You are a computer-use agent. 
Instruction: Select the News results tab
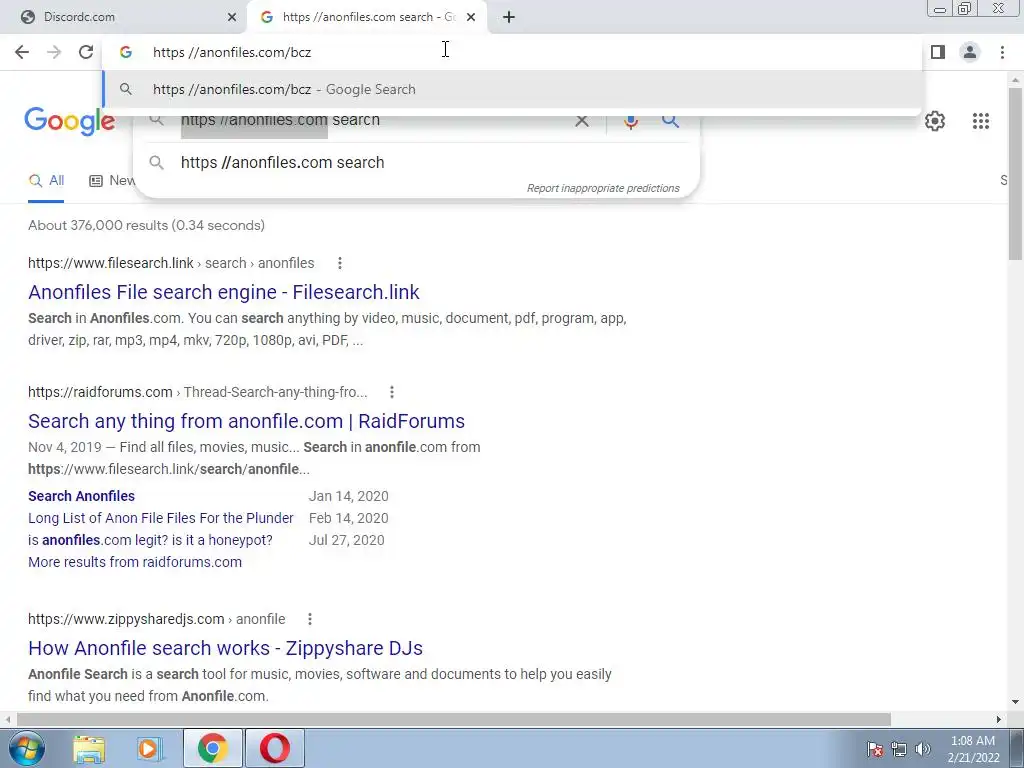click(112, 181)
